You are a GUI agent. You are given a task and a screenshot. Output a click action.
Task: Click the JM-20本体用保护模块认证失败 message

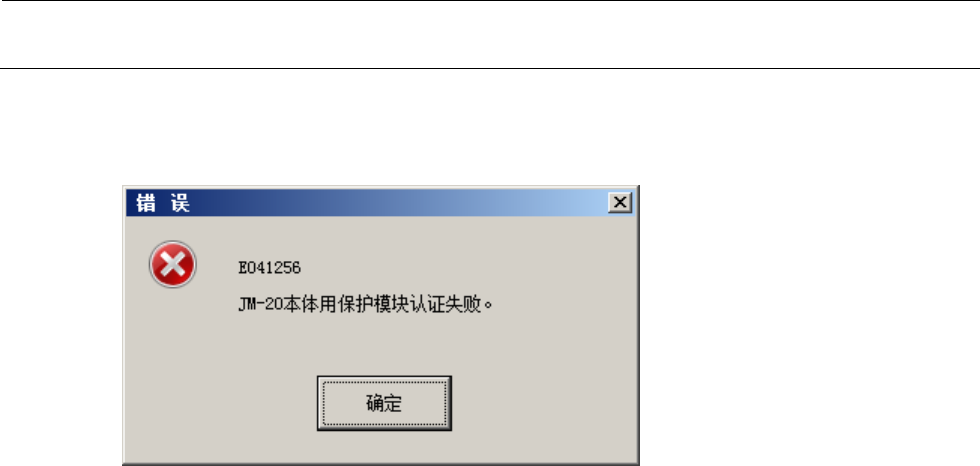[x=366, y=304]
